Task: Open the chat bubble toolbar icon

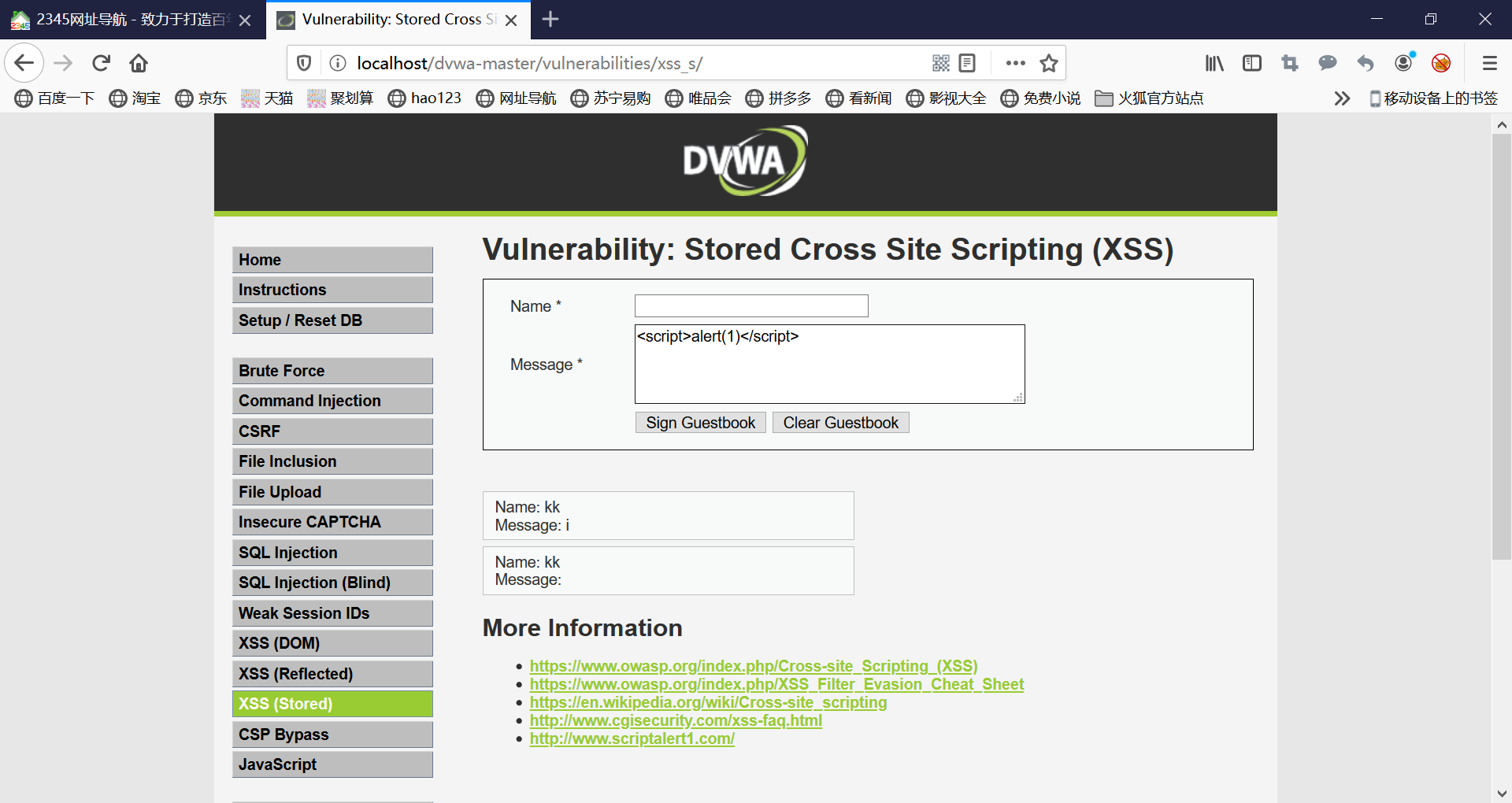Action: pyautogui.click(x=1328, y=63)
